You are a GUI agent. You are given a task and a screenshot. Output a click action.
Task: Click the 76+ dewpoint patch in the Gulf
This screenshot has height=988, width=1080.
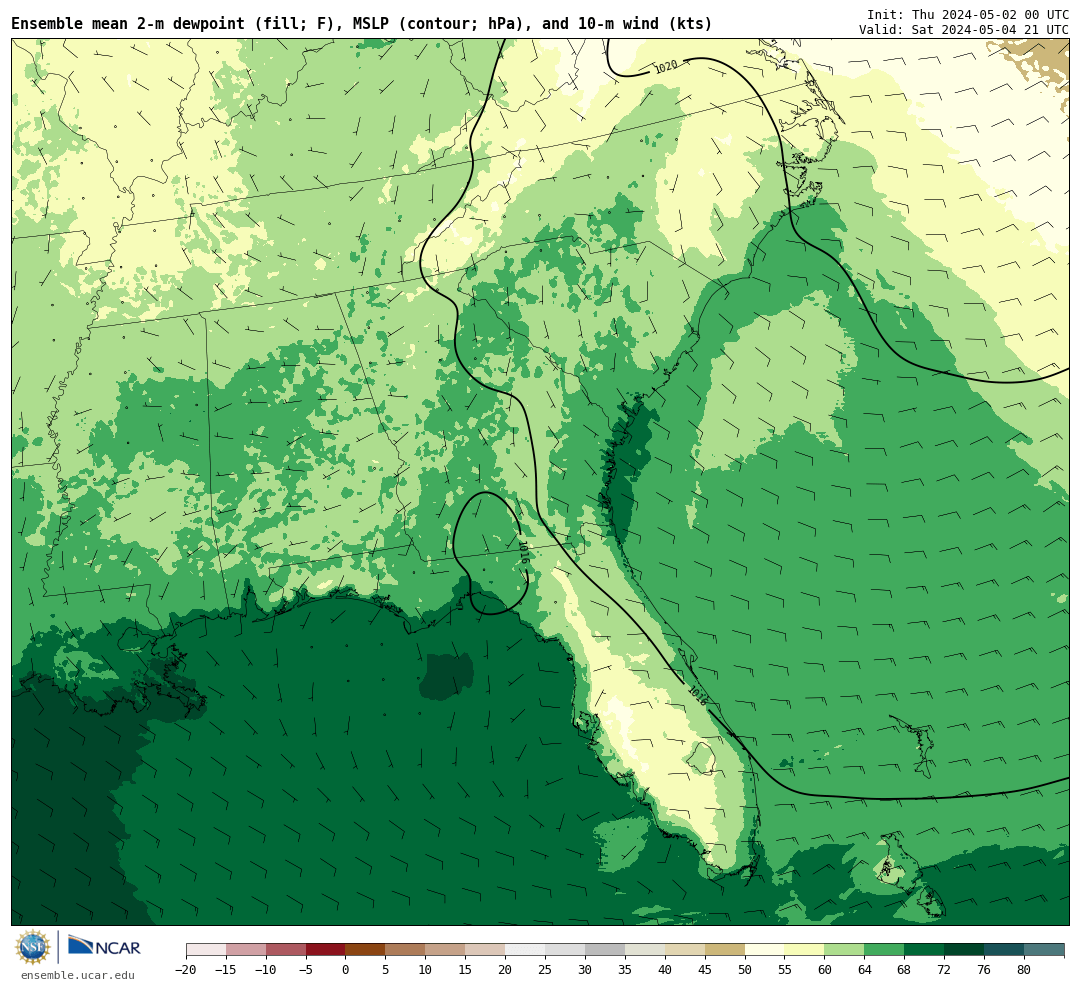pos(446,675)
